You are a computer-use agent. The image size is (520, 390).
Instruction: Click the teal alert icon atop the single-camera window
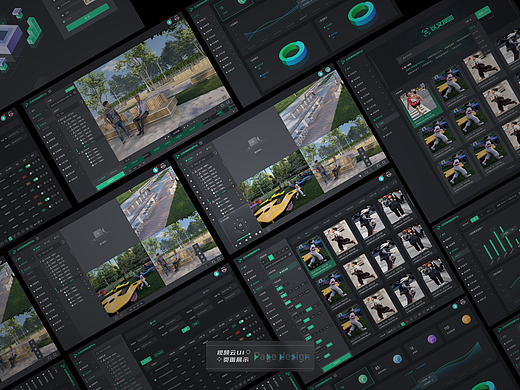coord(170,22)
